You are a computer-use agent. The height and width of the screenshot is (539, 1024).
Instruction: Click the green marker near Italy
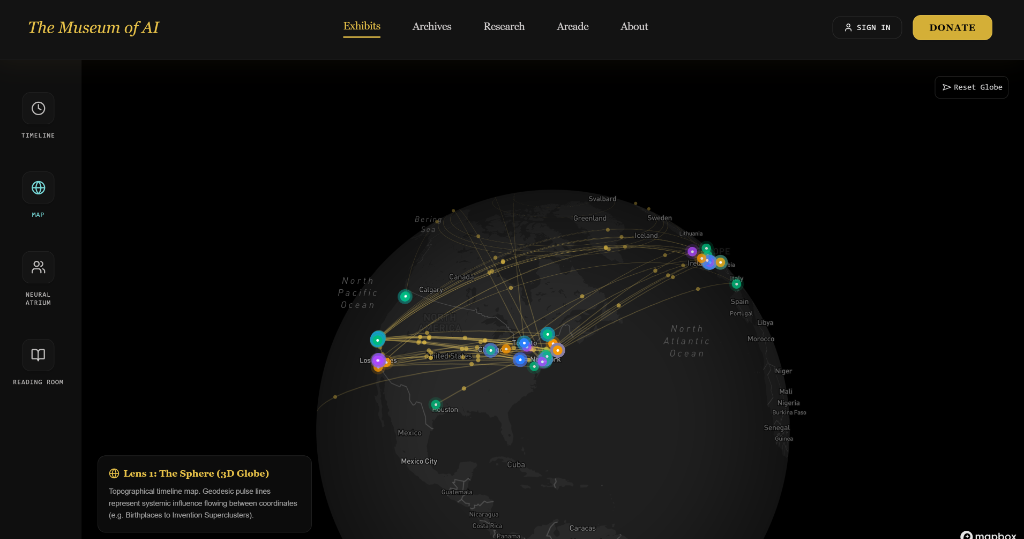pos(737,284)
